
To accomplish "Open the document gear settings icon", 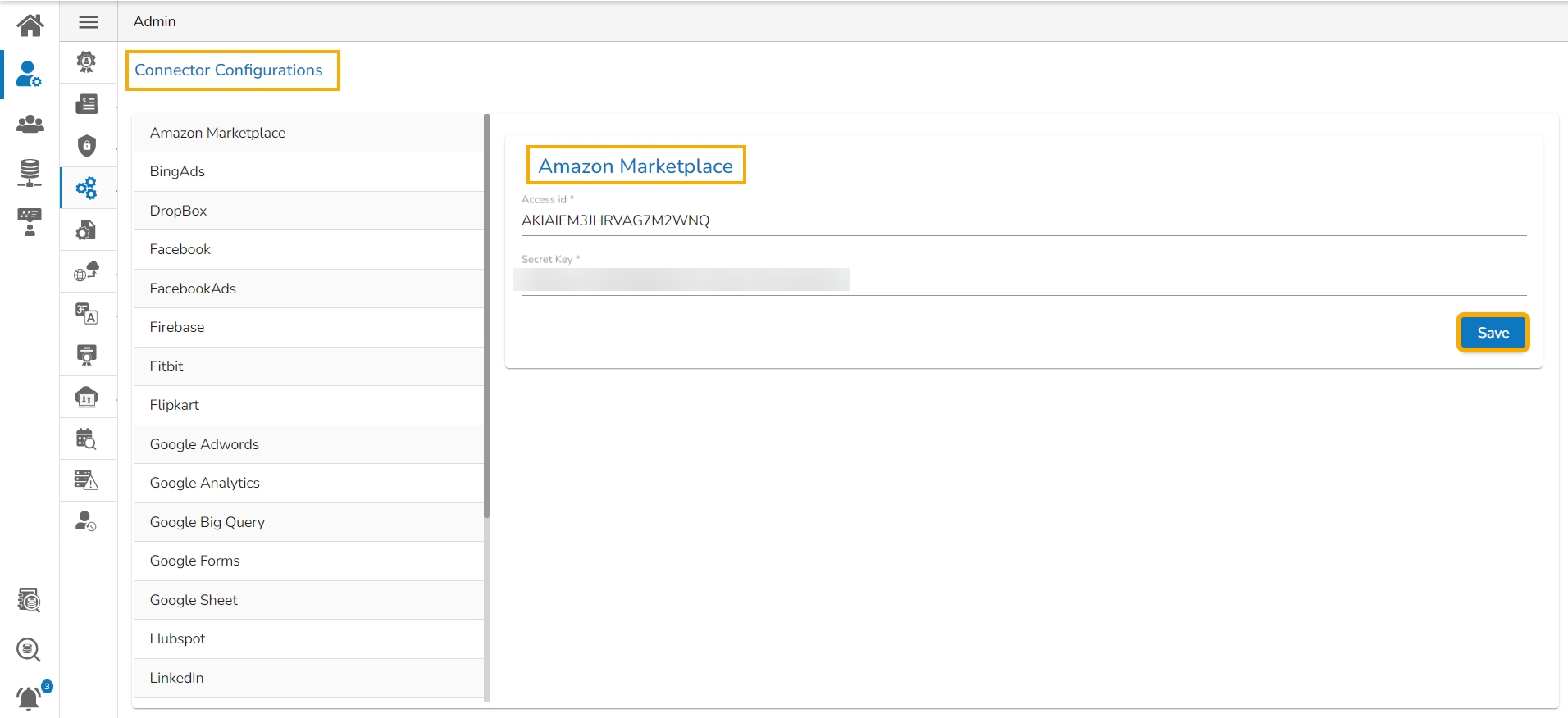I will point(86,230).
